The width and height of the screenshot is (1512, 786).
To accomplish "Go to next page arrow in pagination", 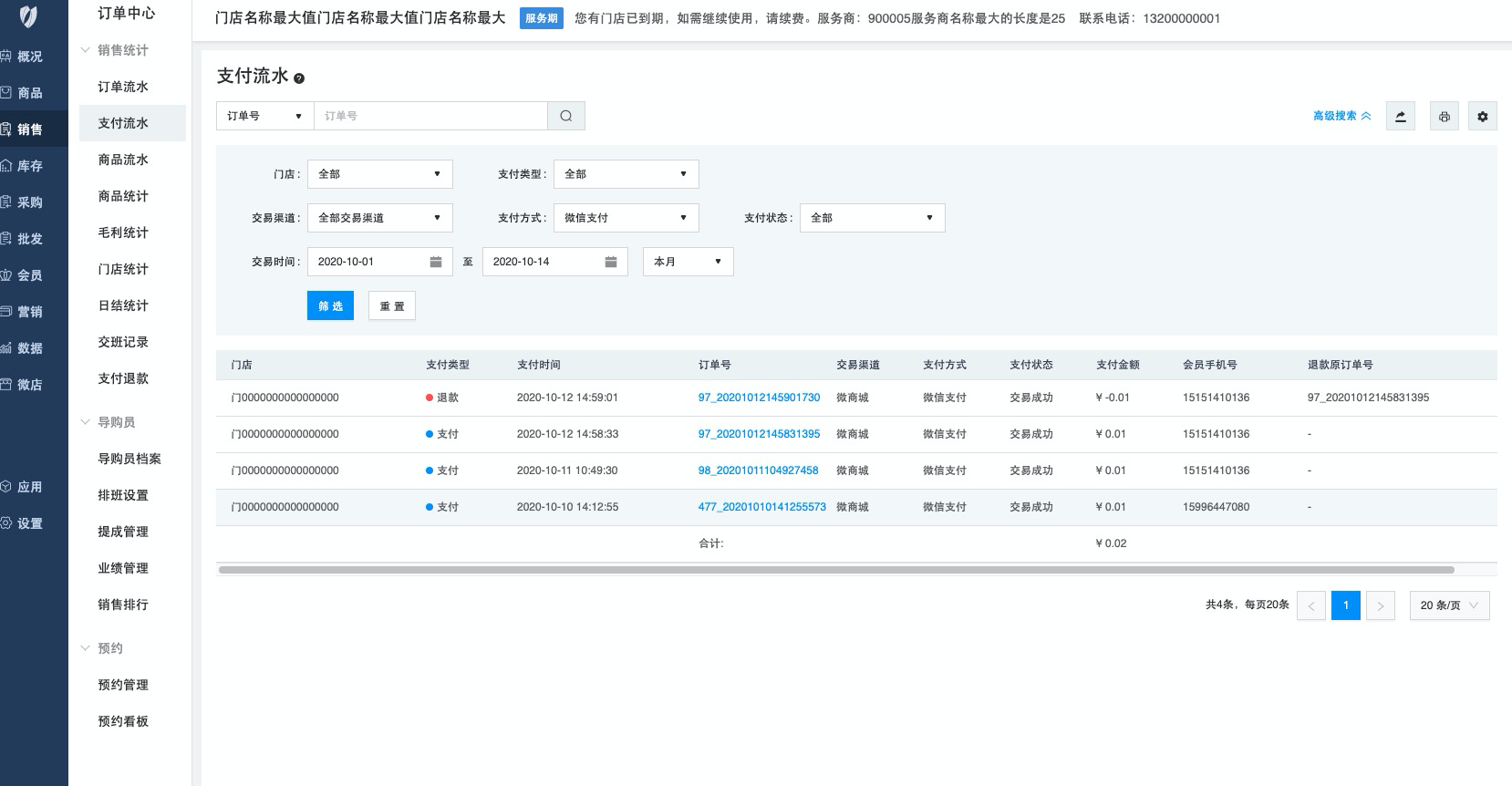I will pyautogui.click(x=1380, y=605).
